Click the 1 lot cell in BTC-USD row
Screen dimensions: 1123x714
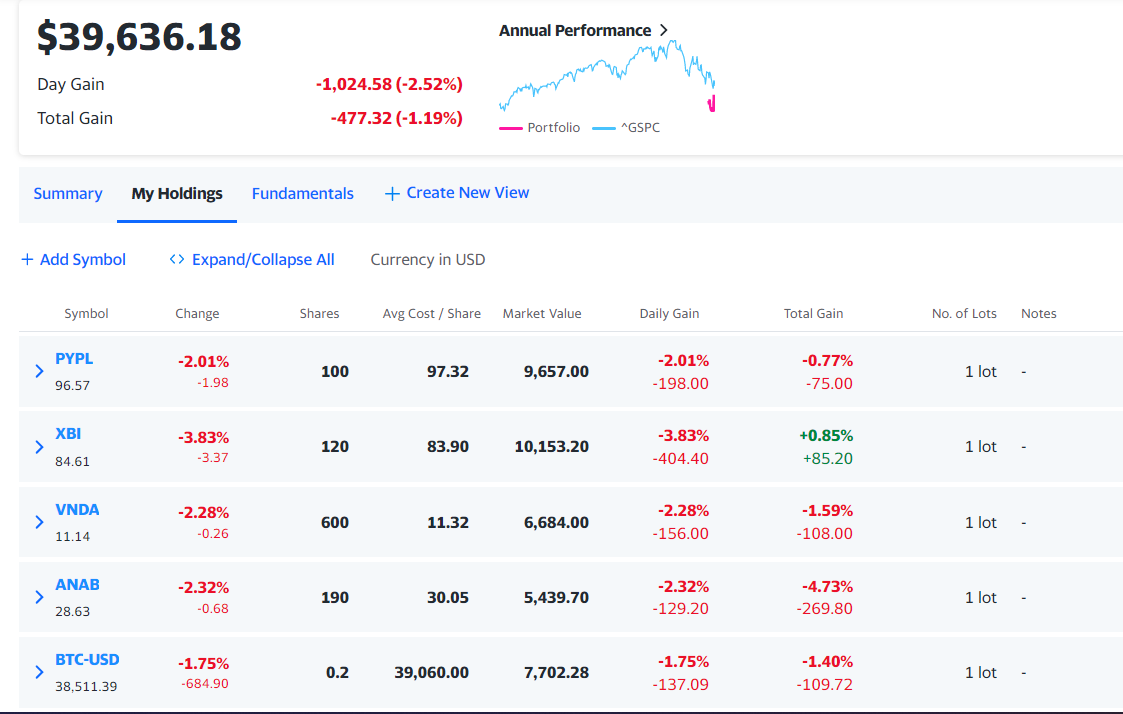coord(980,672)
